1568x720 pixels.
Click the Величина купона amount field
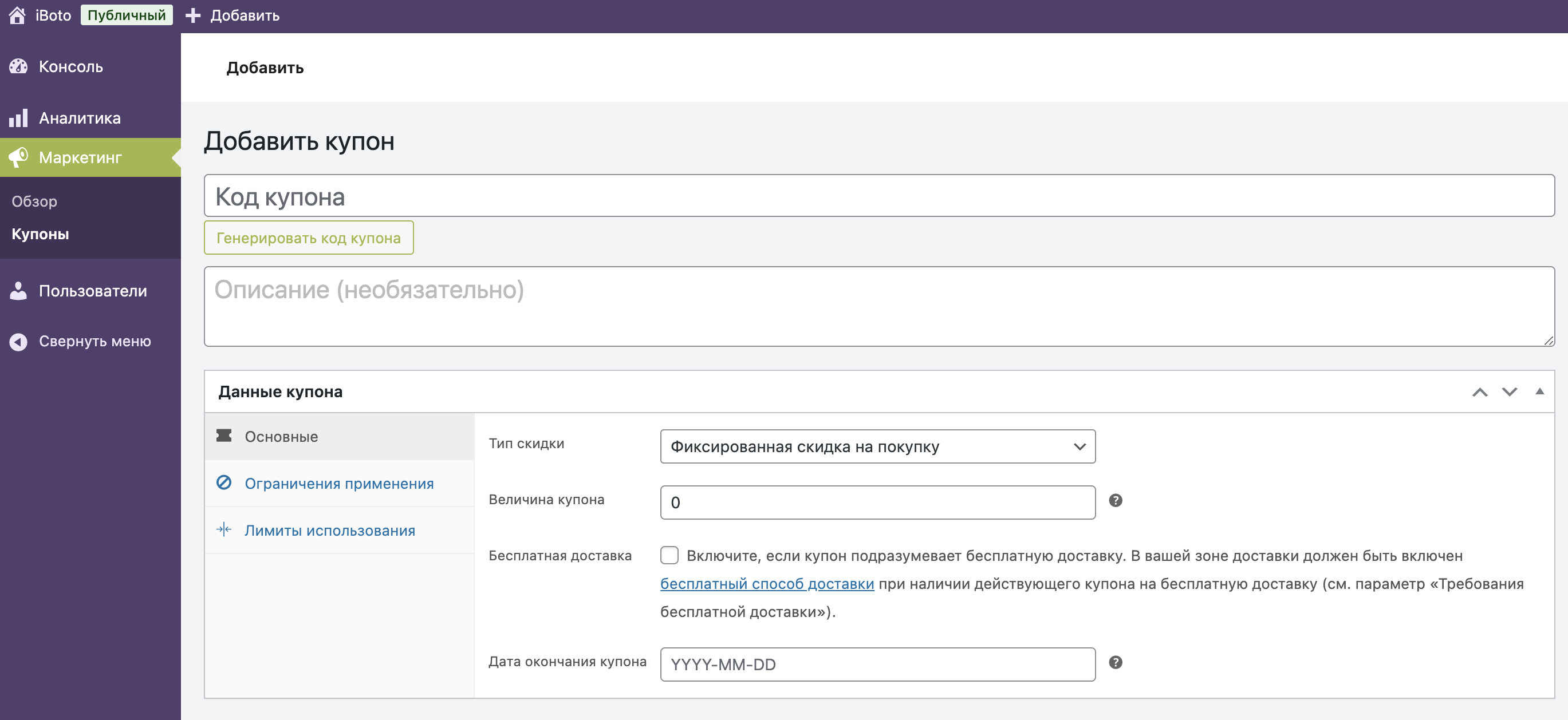[878, 503]
